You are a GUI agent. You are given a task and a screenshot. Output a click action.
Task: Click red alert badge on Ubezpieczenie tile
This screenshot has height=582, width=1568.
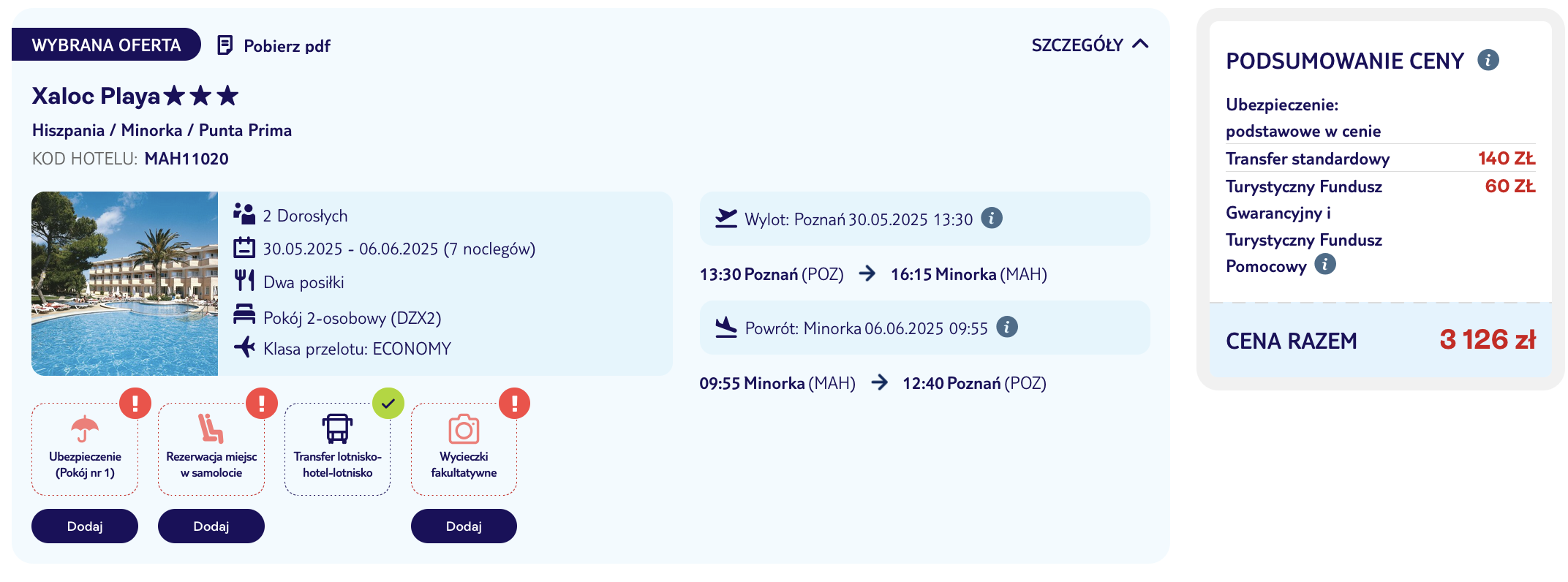[x=135, y=403]
